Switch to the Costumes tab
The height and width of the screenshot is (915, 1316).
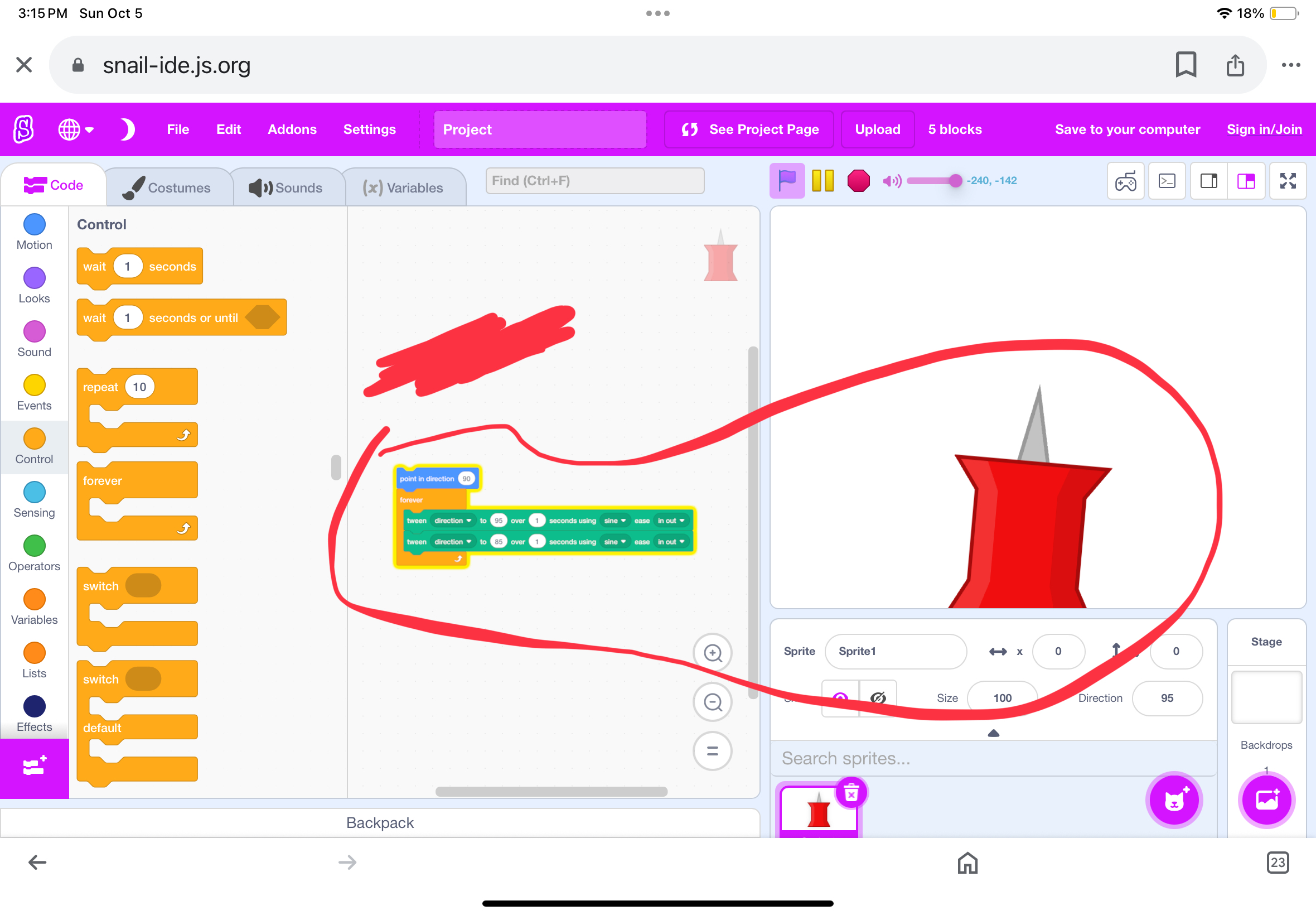[168, 187]
